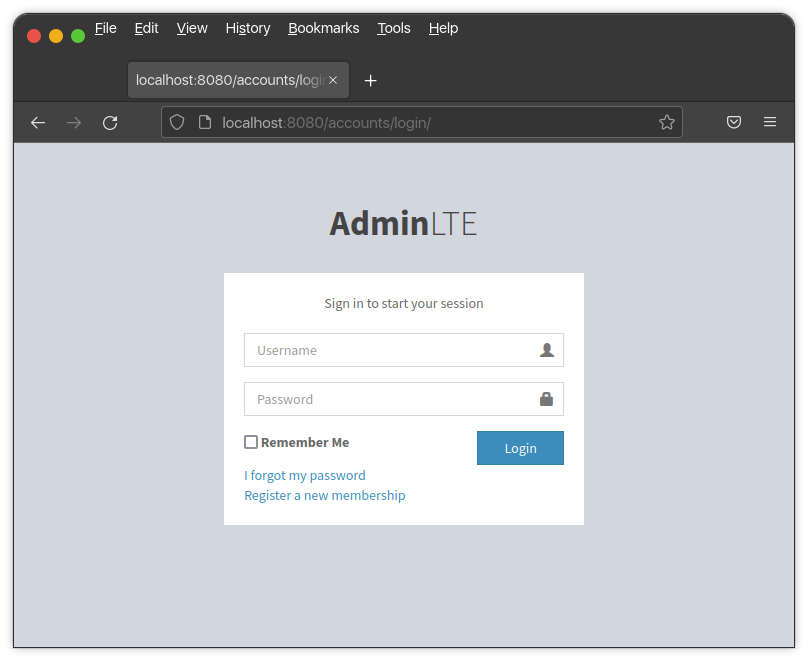This screenshot has height=661, width=808.
Task: Follow the I forgot my password link
Action: click(305, 475)
